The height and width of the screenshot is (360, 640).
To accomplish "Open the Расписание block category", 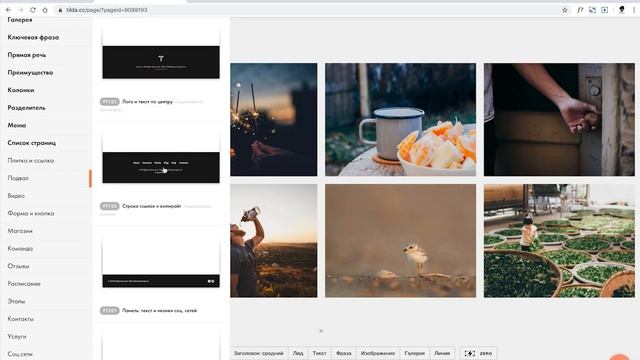I will [x=24, y=283].
